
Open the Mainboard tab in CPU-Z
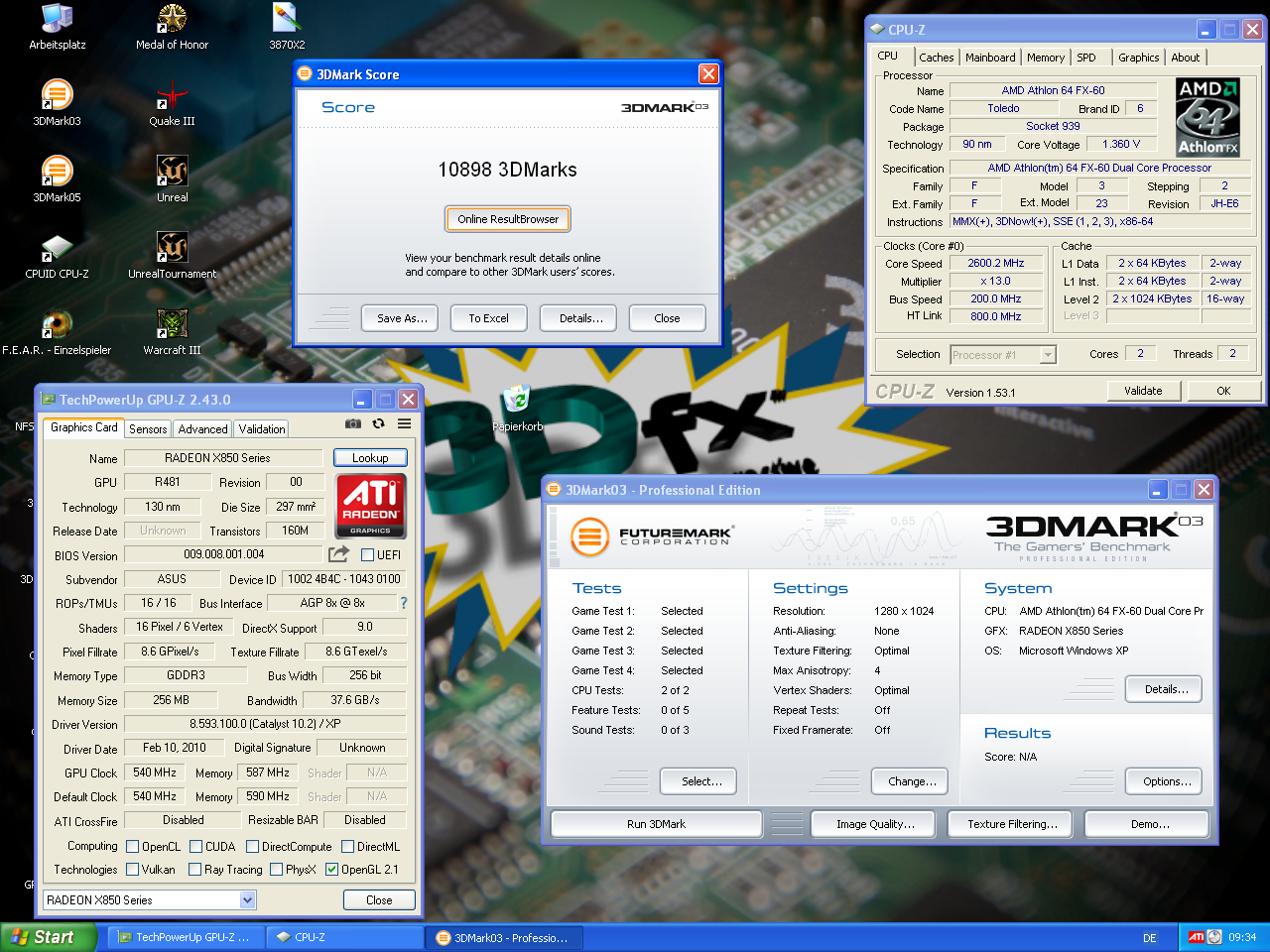(x=990, y=58)
